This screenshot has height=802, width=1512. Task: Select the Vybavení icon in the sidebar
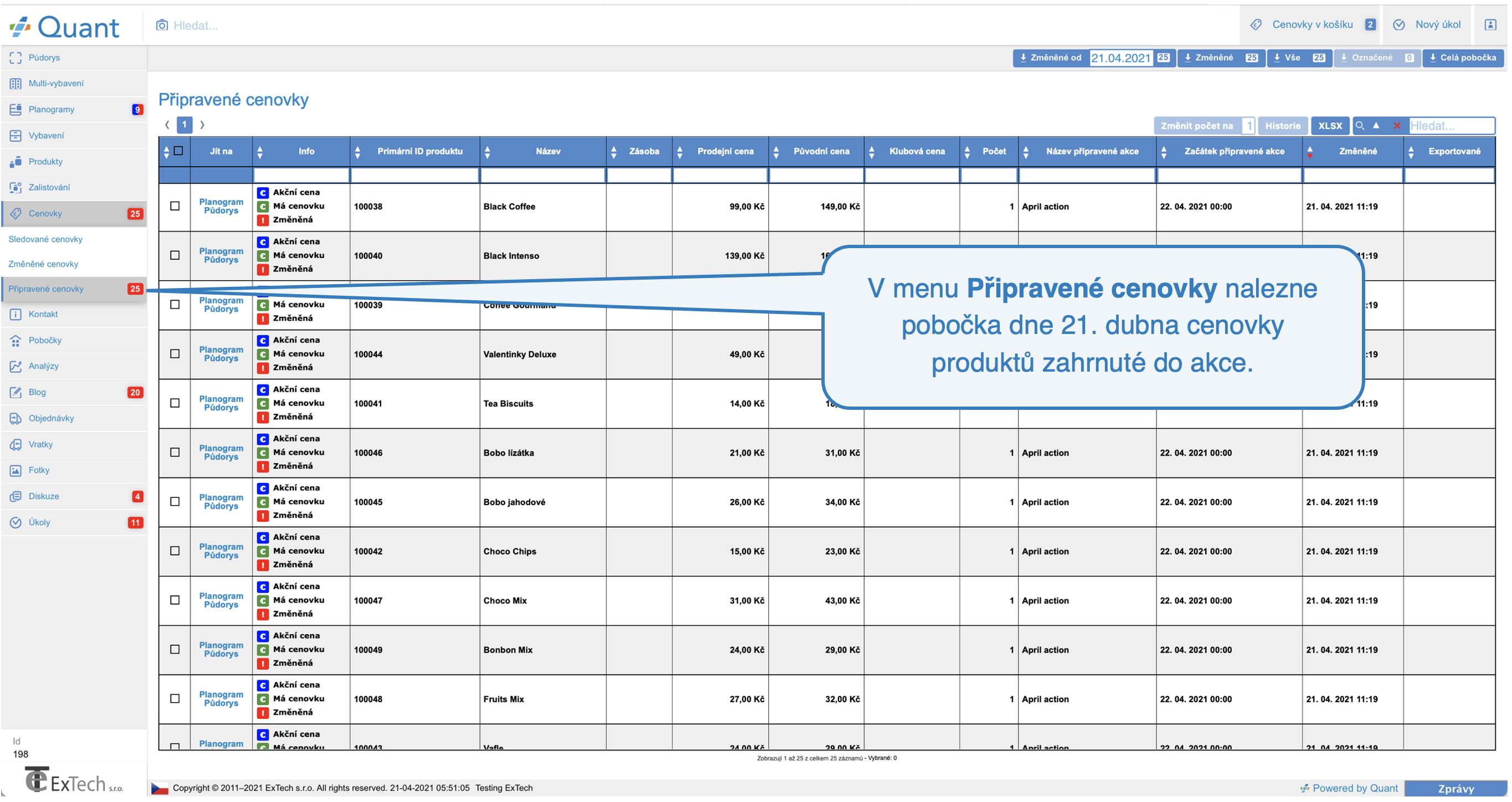coord(16,136)
